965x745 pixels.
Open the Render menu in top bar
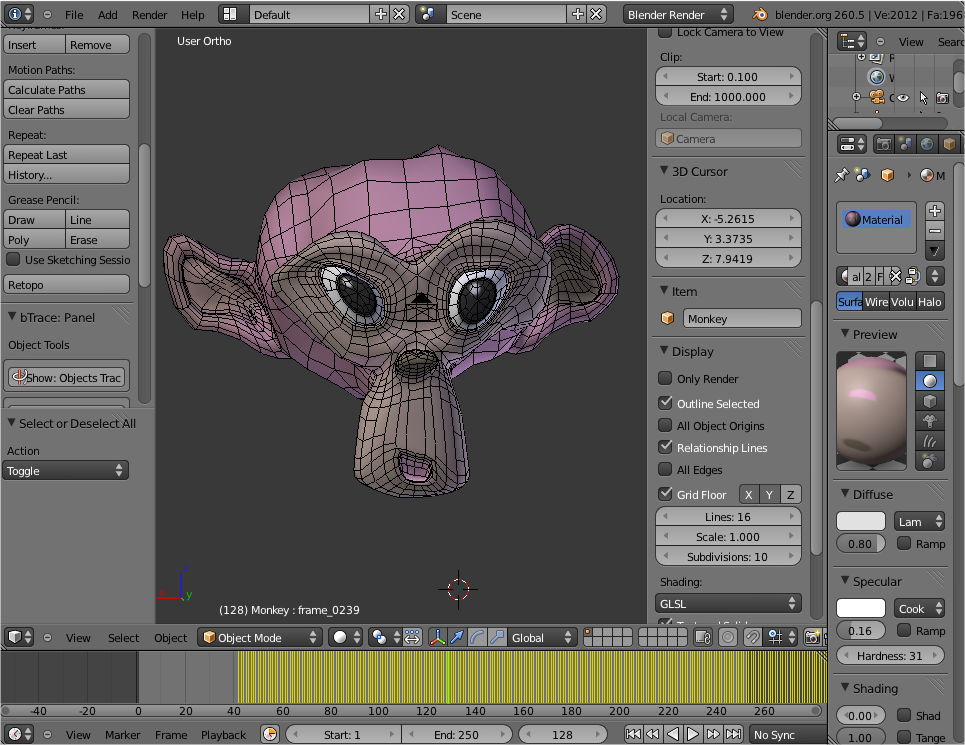tap(150, 15)
